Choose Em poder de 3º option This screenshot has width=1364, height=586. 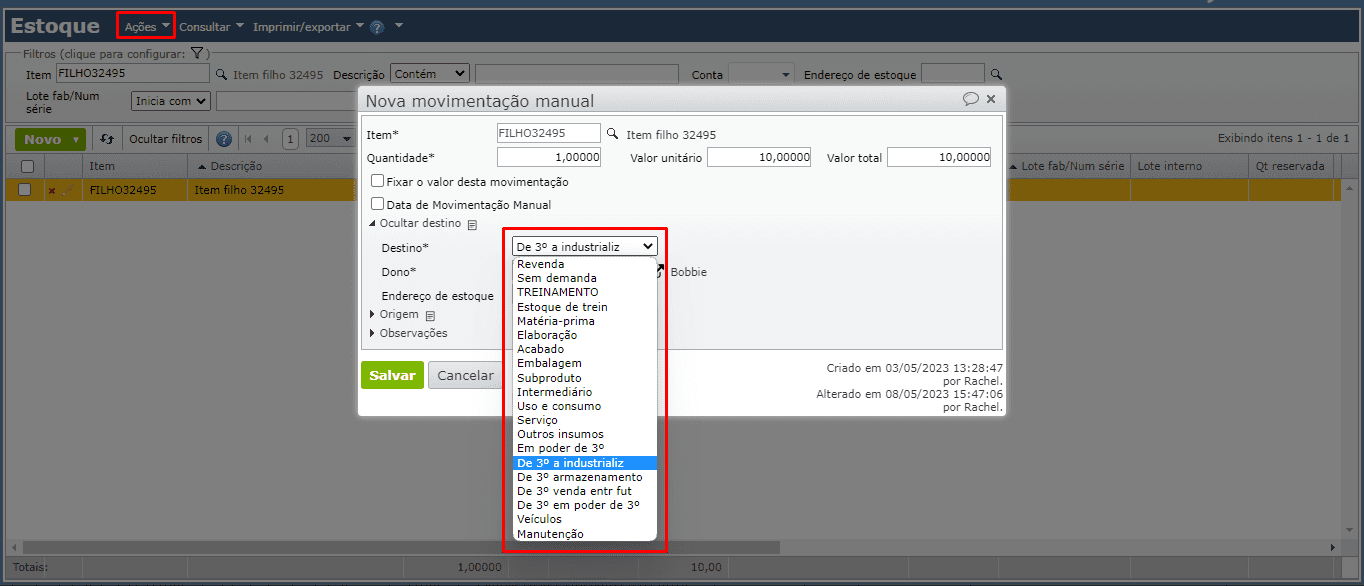[585, 449]
